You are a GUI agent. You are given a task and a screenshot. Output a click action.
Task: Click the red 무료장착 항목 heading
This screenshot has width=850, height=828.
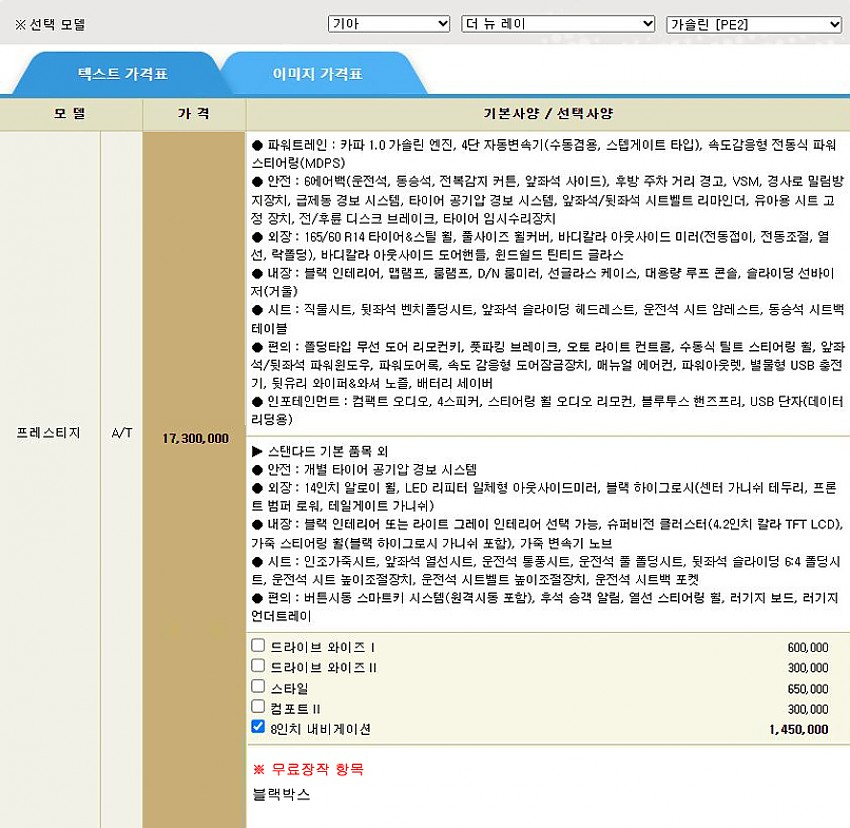coord(308,769)
